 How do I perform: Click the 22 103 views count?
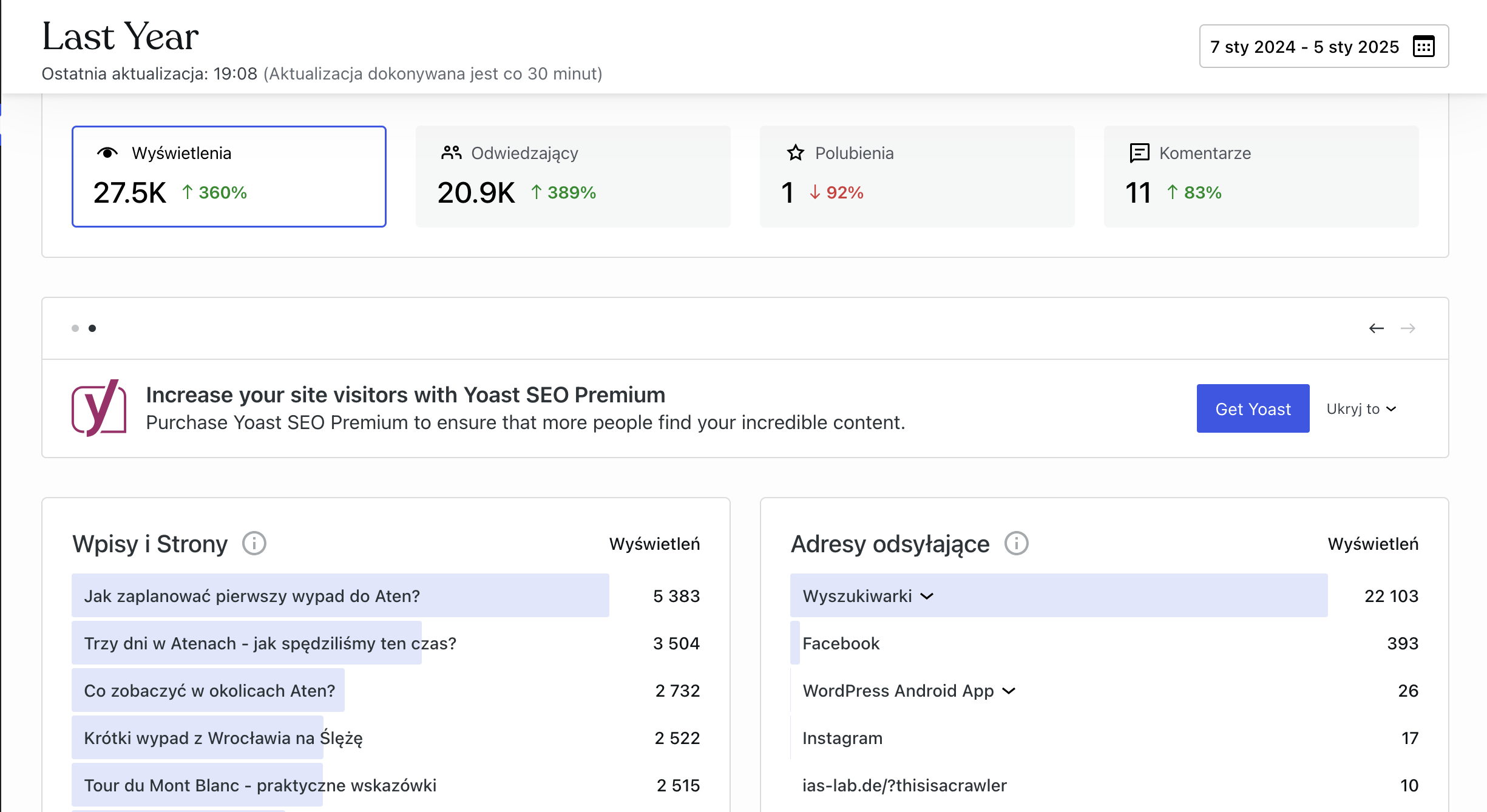click(x=1391, y=596)
